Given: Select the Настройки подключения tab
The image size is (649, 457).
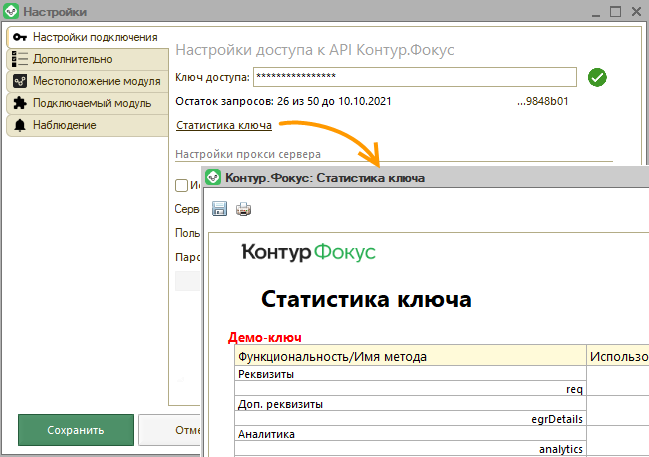Looking at the screenshot, I should coord(94,37).
